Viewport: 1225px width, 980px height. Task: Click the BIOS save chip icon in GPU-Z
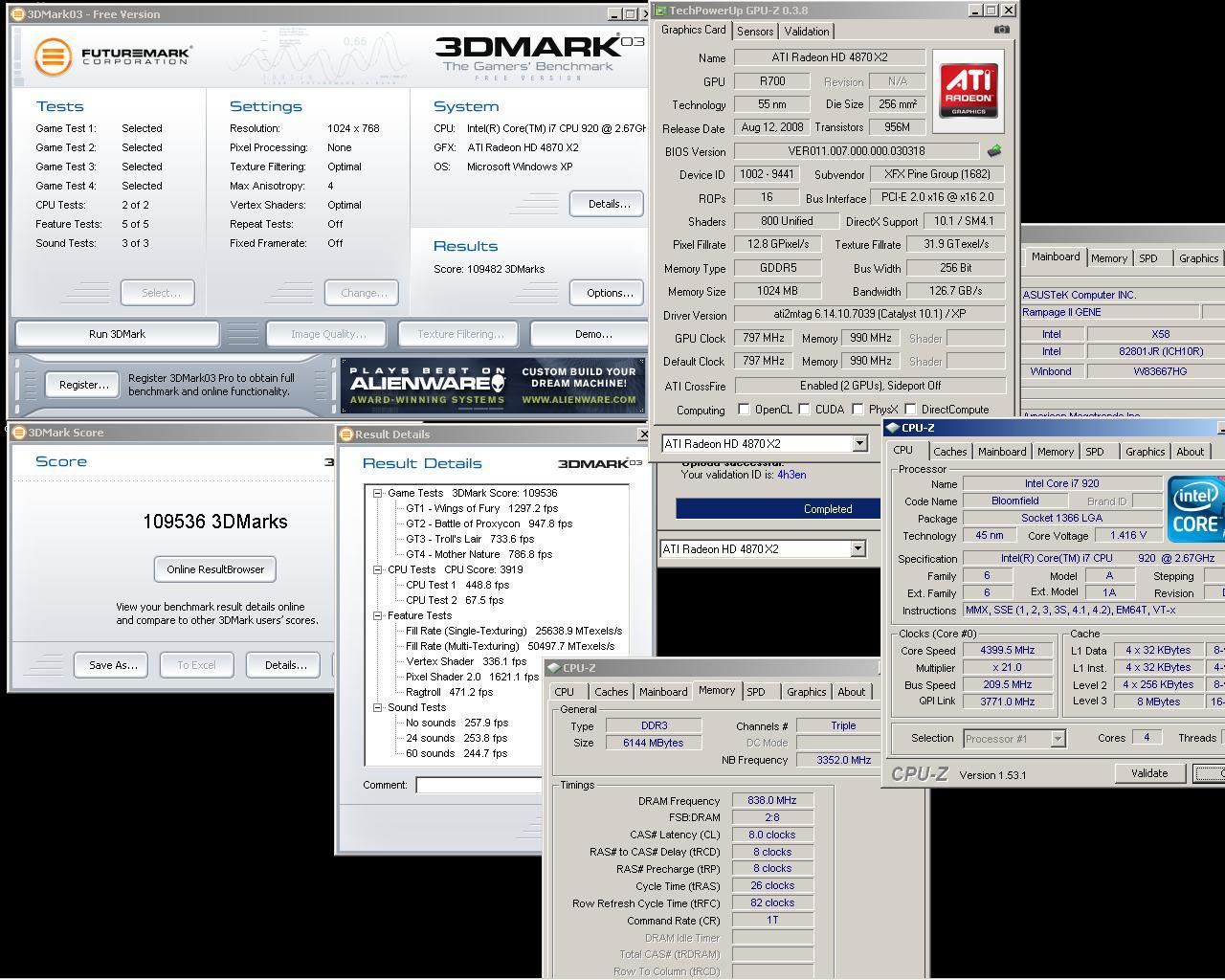[x=994, y=151]
